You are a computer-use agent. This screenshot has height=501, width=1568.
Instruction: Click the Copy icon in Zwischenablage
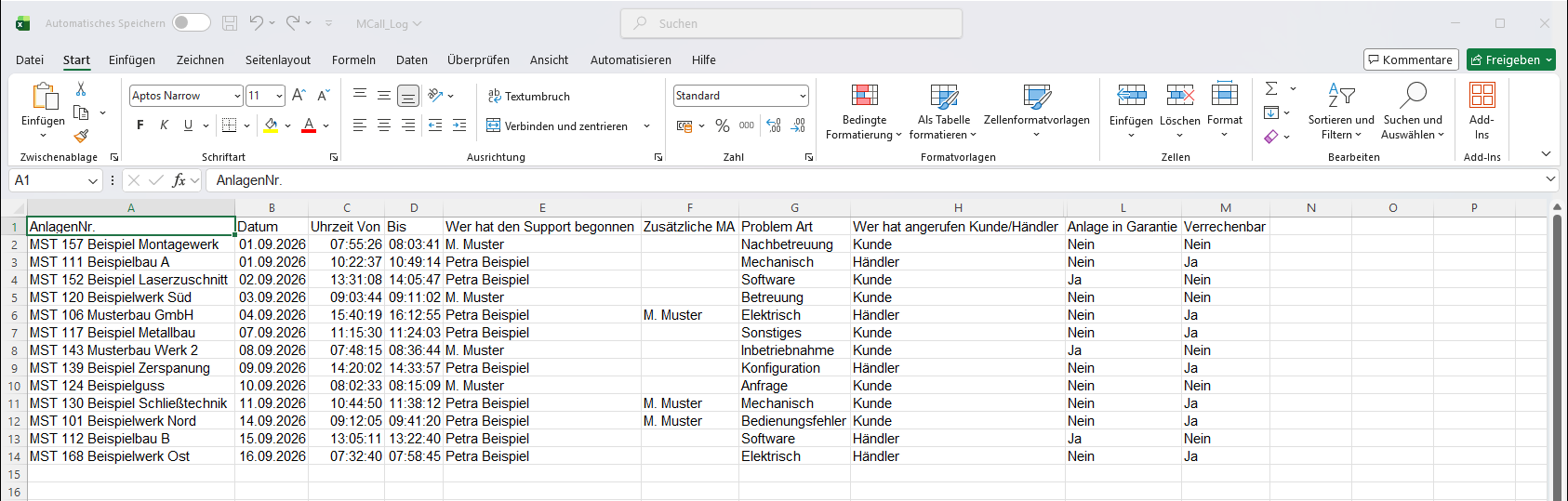click(81, 112)
